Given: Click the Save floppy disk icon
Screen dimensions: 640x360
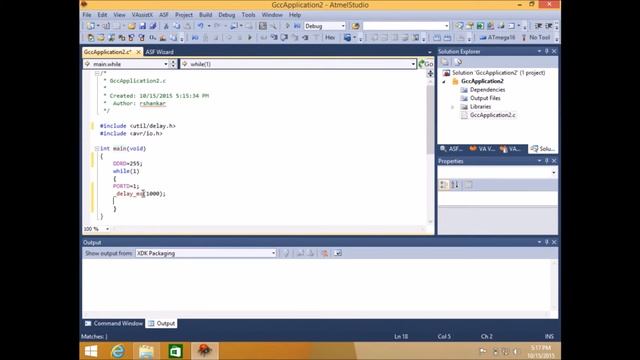Looking at the screenshot, I should pos(142,26).
